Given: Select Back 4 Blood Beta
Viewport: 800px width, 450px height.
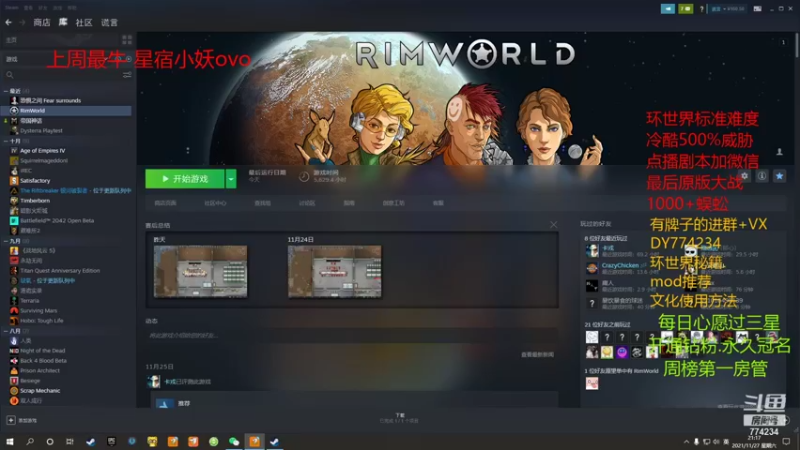Looking at the screenshot, I should tap(43, 361).
